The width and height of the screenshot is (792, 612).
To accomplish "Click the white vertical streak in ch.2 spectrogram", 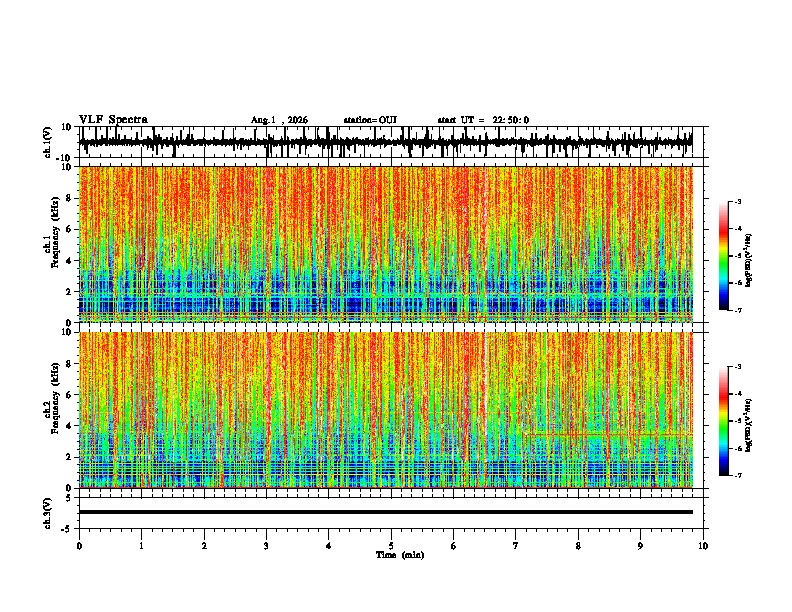I will 484,410.
